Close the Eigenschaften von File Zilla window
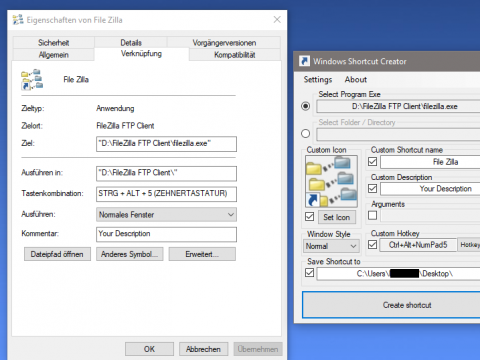Viewport: 480px width, 360px height. 277,20
